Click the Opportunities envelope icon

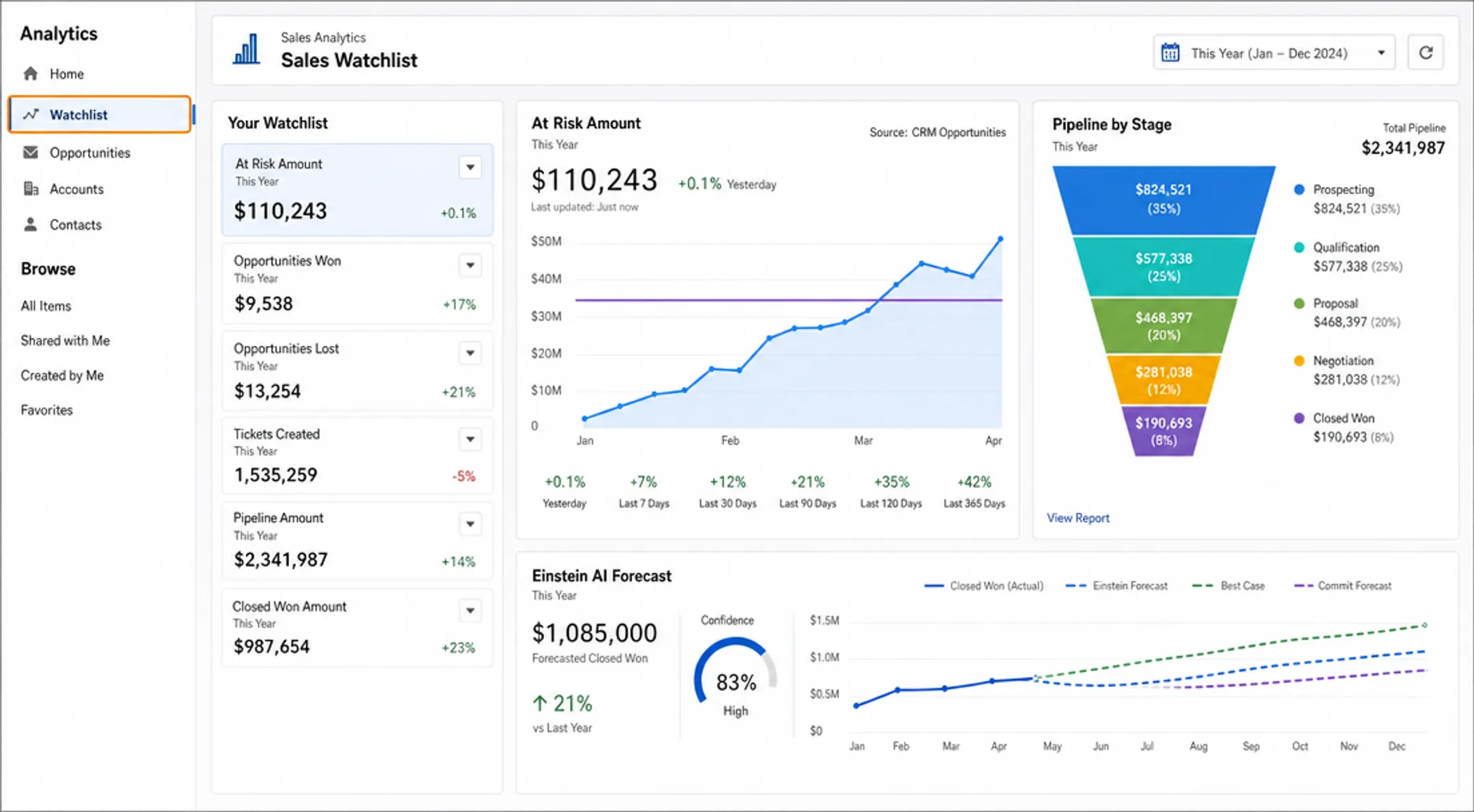[x=31, y=152]
